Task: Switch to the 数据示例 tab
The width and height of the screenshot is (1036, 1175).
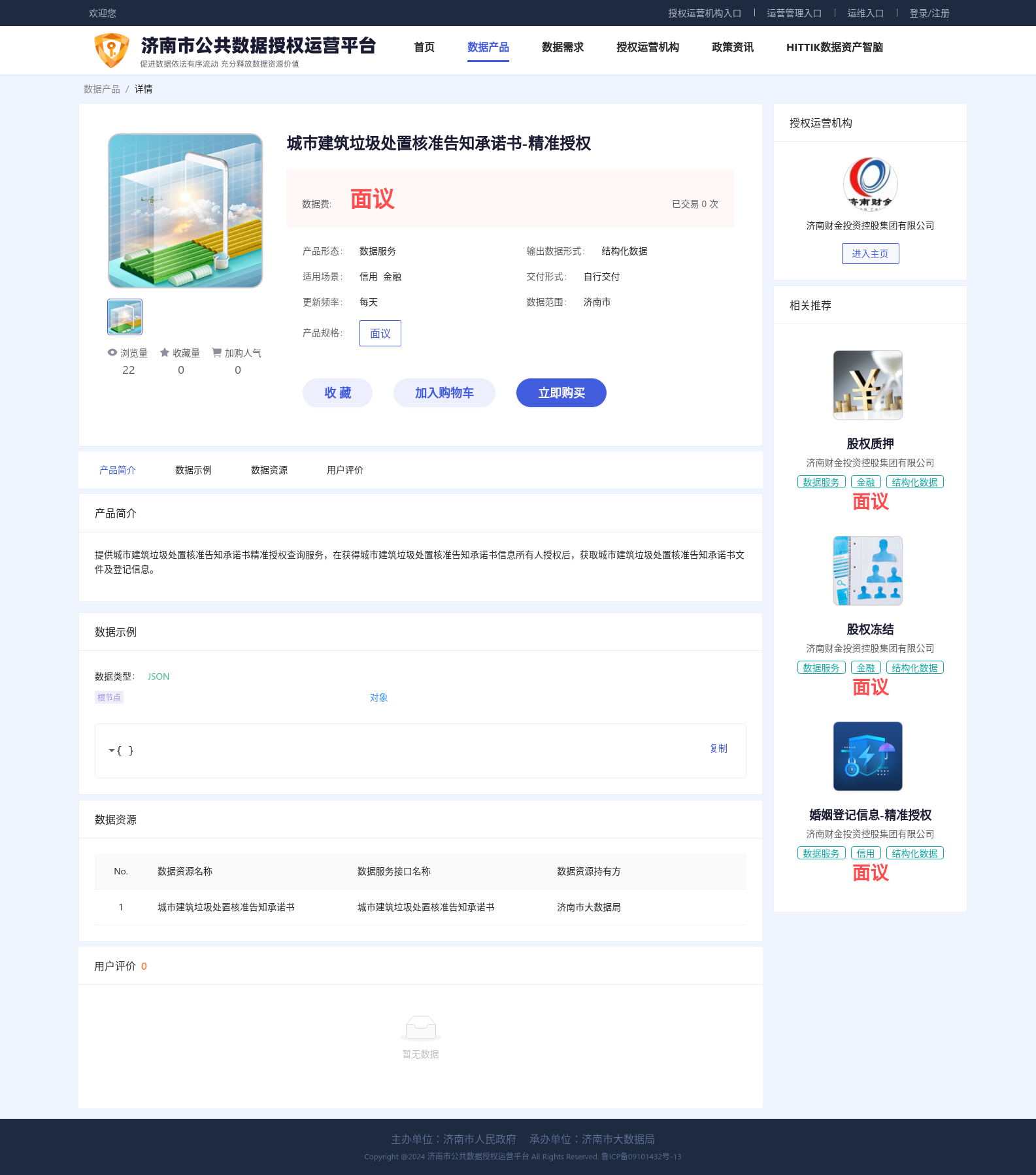Action: click(193, 470)
